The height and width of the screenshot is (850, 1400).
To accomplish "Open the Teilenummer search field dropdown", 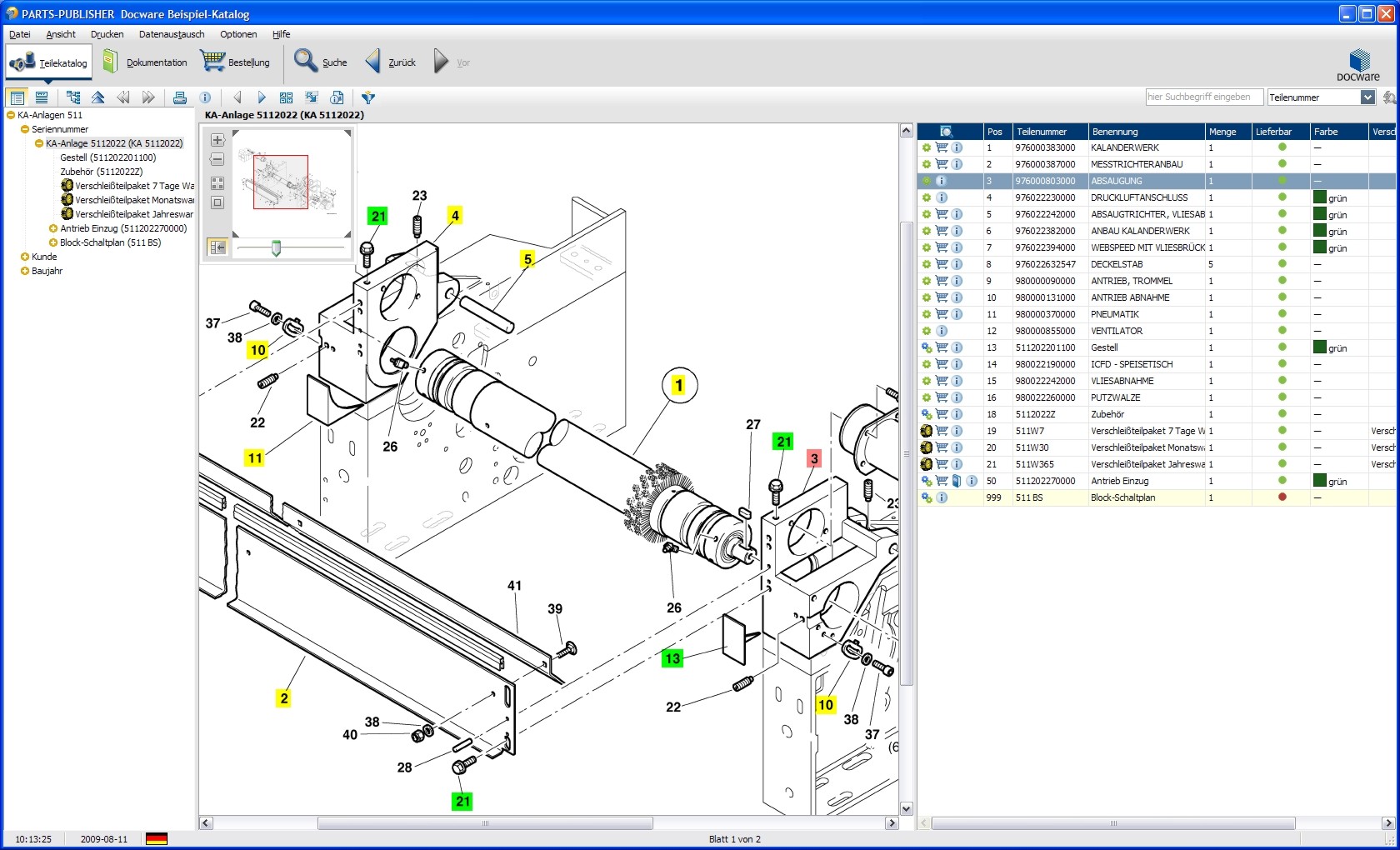I will [1367, 97].
